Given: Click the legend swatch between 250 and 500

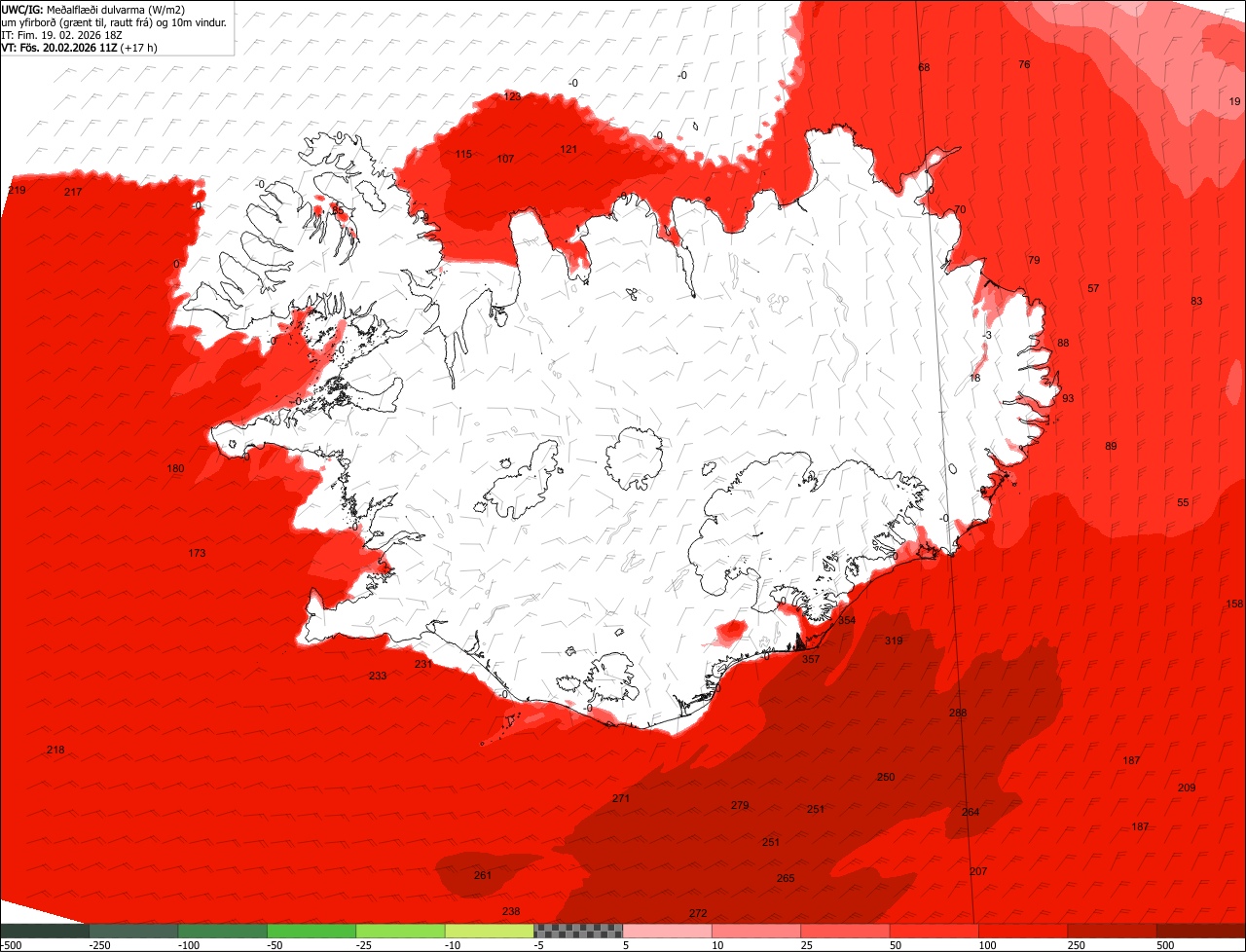Looking at the screenshot, I should click(1112, 931).
